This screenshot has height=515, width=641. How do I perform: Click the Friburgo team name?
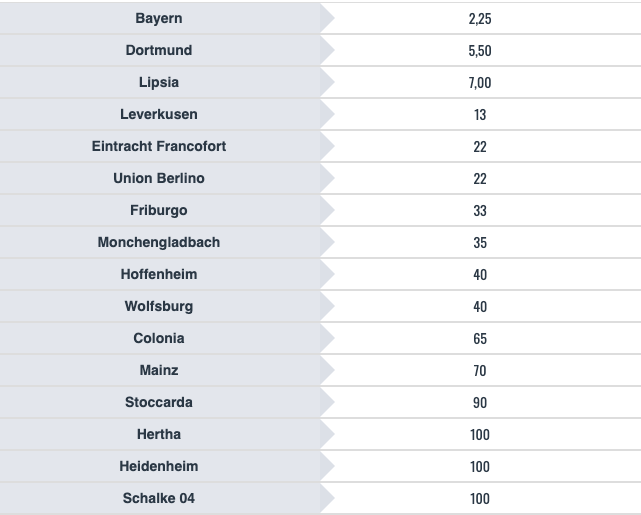pyautogui.click(x=159, y=211)
